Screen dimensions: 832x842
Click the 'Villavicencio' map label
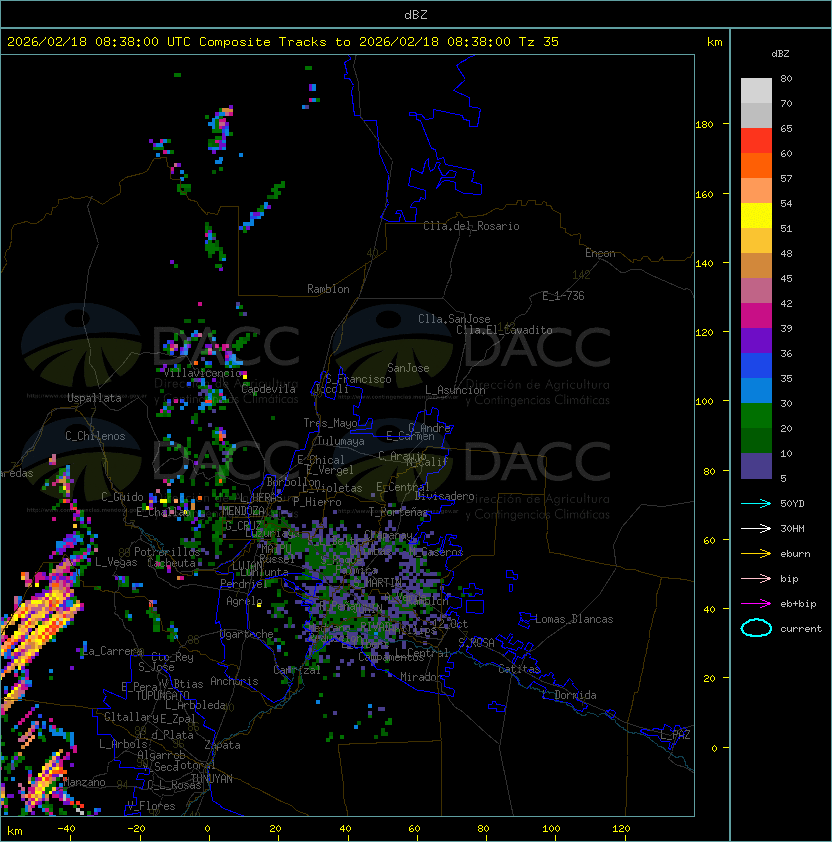tap(202, 373)
